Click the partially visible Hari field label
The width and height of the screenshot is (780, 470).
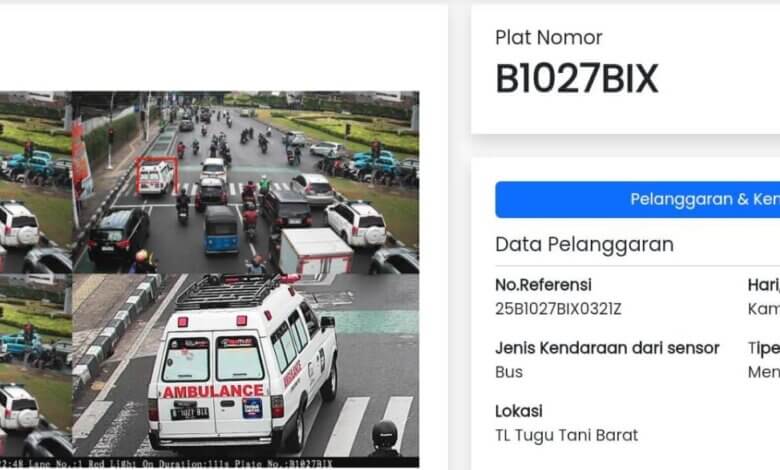point(764,285)
